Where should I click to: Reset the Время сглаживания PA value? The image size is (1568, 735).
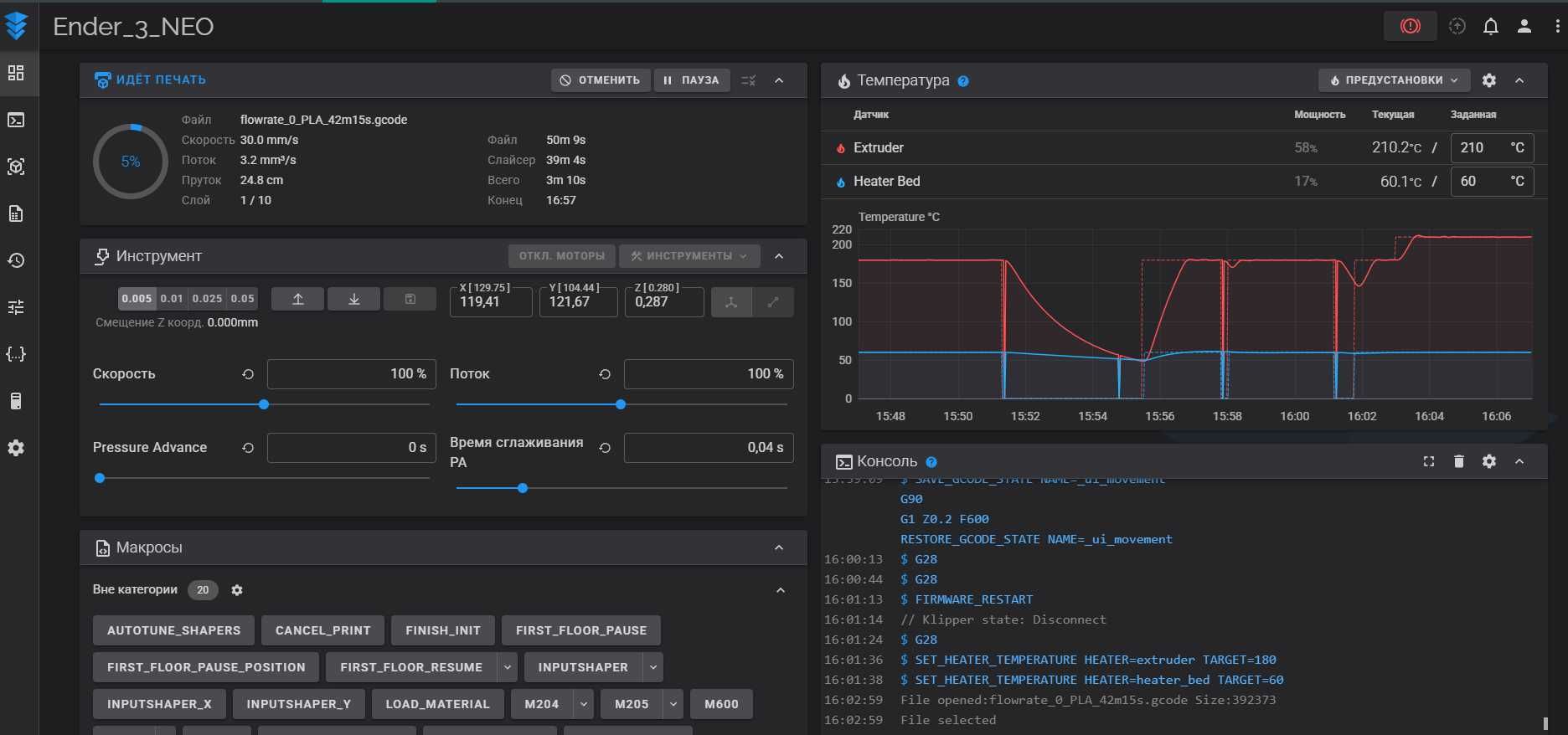click(605, 448)
